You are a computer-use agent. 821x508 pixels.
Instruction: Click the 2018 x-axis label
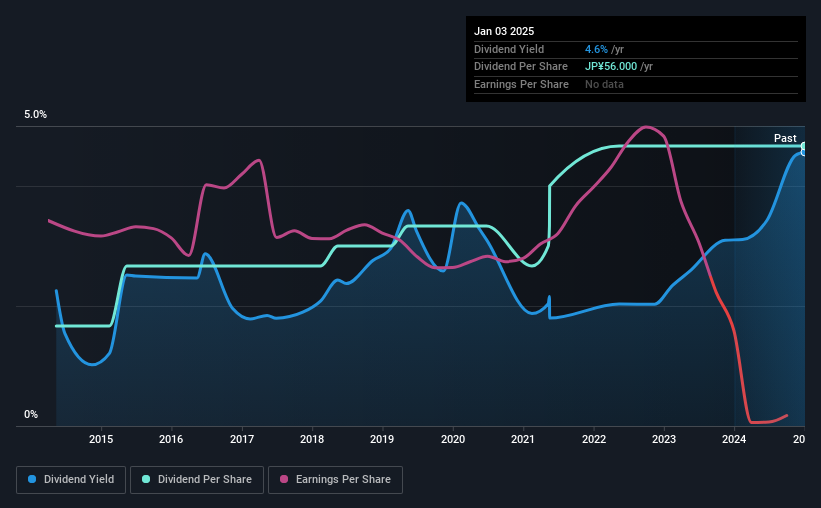(312, 439)
